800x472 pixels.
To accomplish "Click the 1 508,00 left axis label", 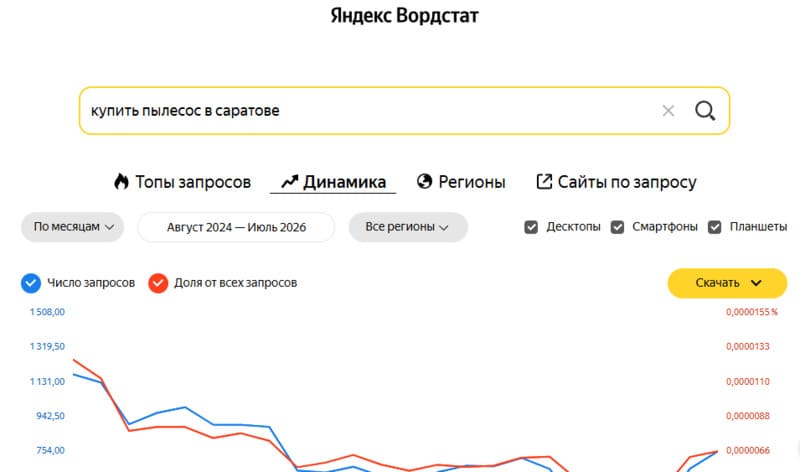I will click(x=47, y=312).
